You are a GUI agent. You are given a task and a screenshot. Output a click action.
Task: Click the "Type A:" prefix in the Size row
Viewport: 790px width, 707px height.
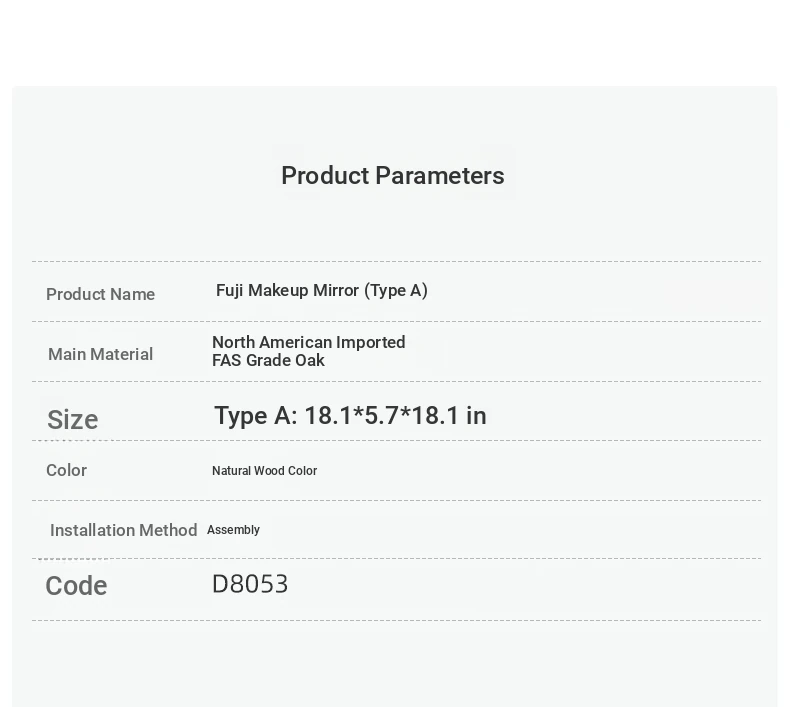255,416
